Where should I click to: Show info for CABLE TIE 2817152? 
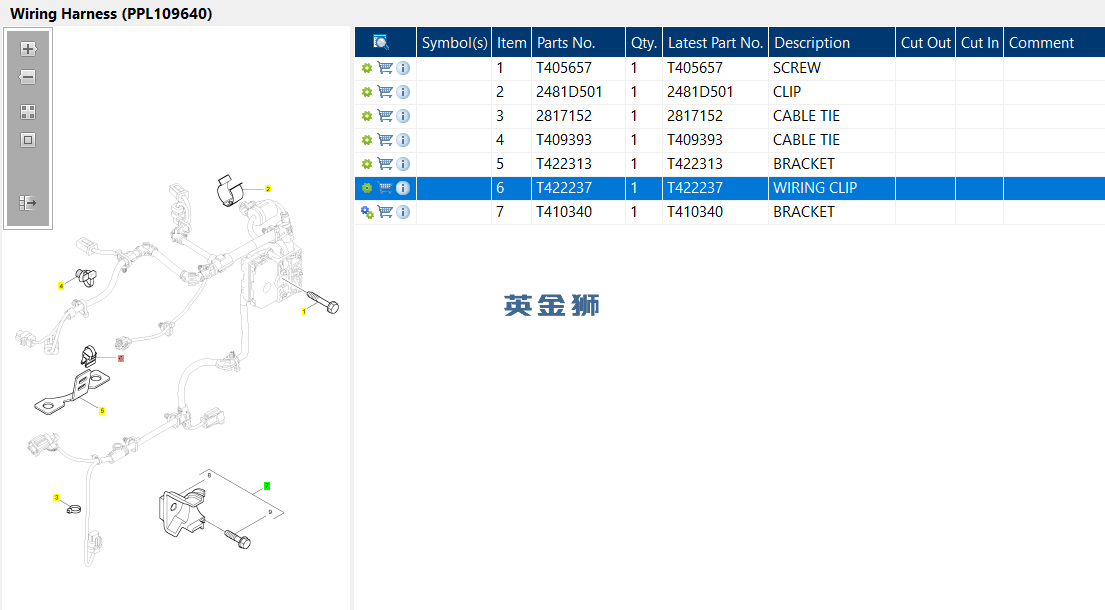coord(403,116)
